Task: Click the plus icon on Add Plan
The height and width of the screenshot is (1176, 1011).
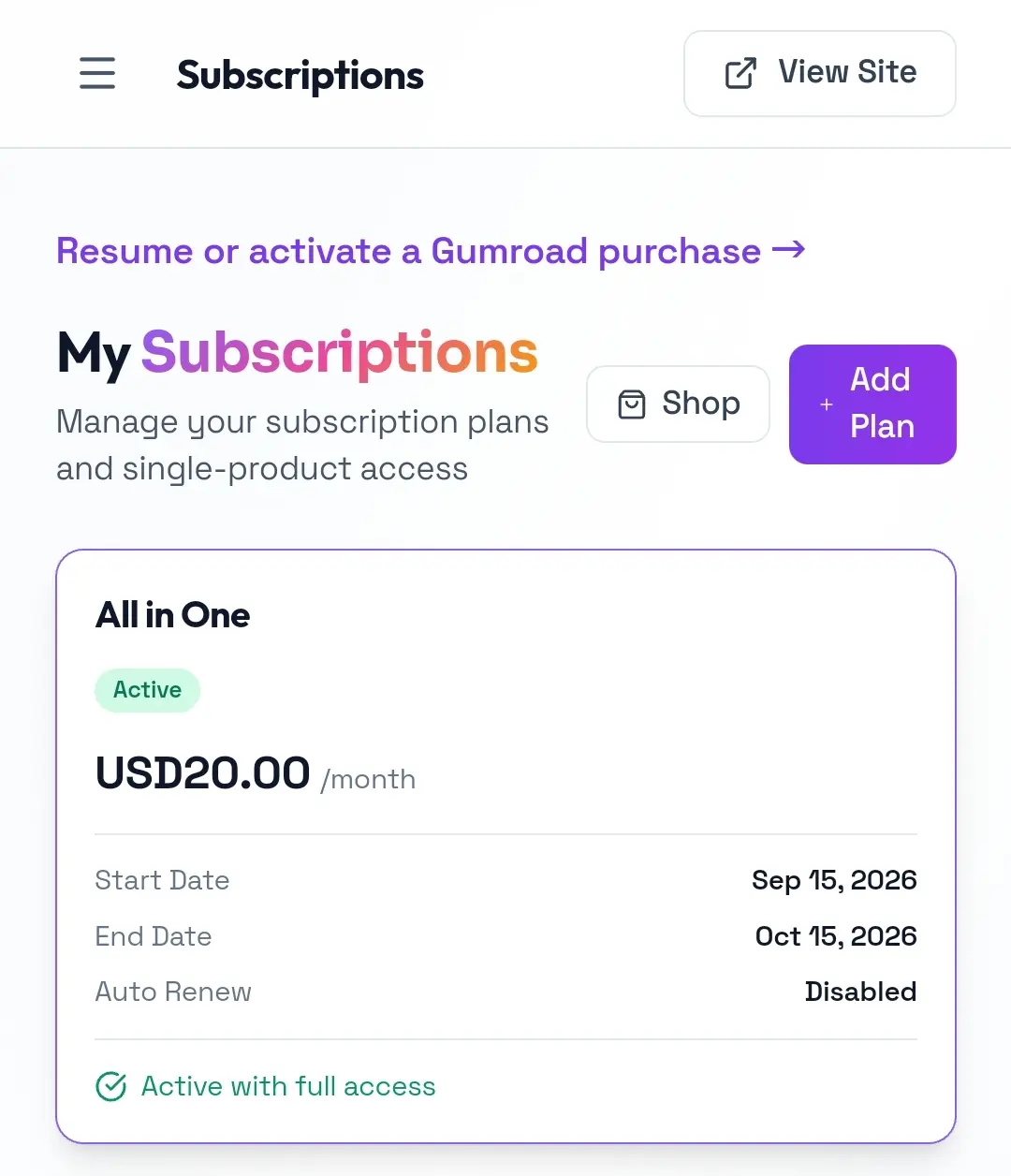Action: coord(827,404)
